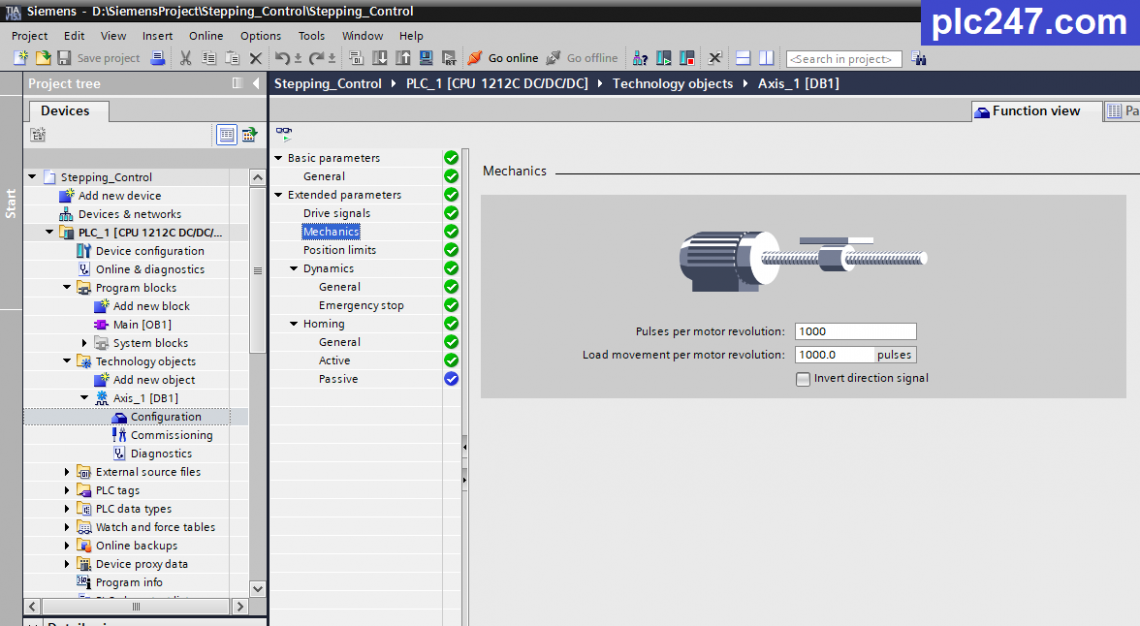Click the project tree scroll down arrow
Viewport: 1140px width, 626px height.
pos(257,589)
